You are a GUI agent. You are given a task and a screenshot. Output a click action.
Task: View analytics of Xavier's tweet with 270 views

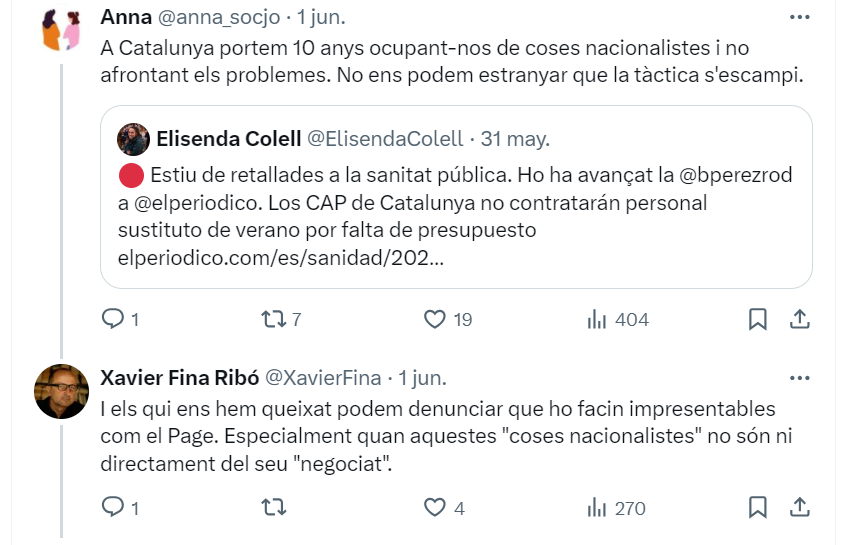(598, 508)
